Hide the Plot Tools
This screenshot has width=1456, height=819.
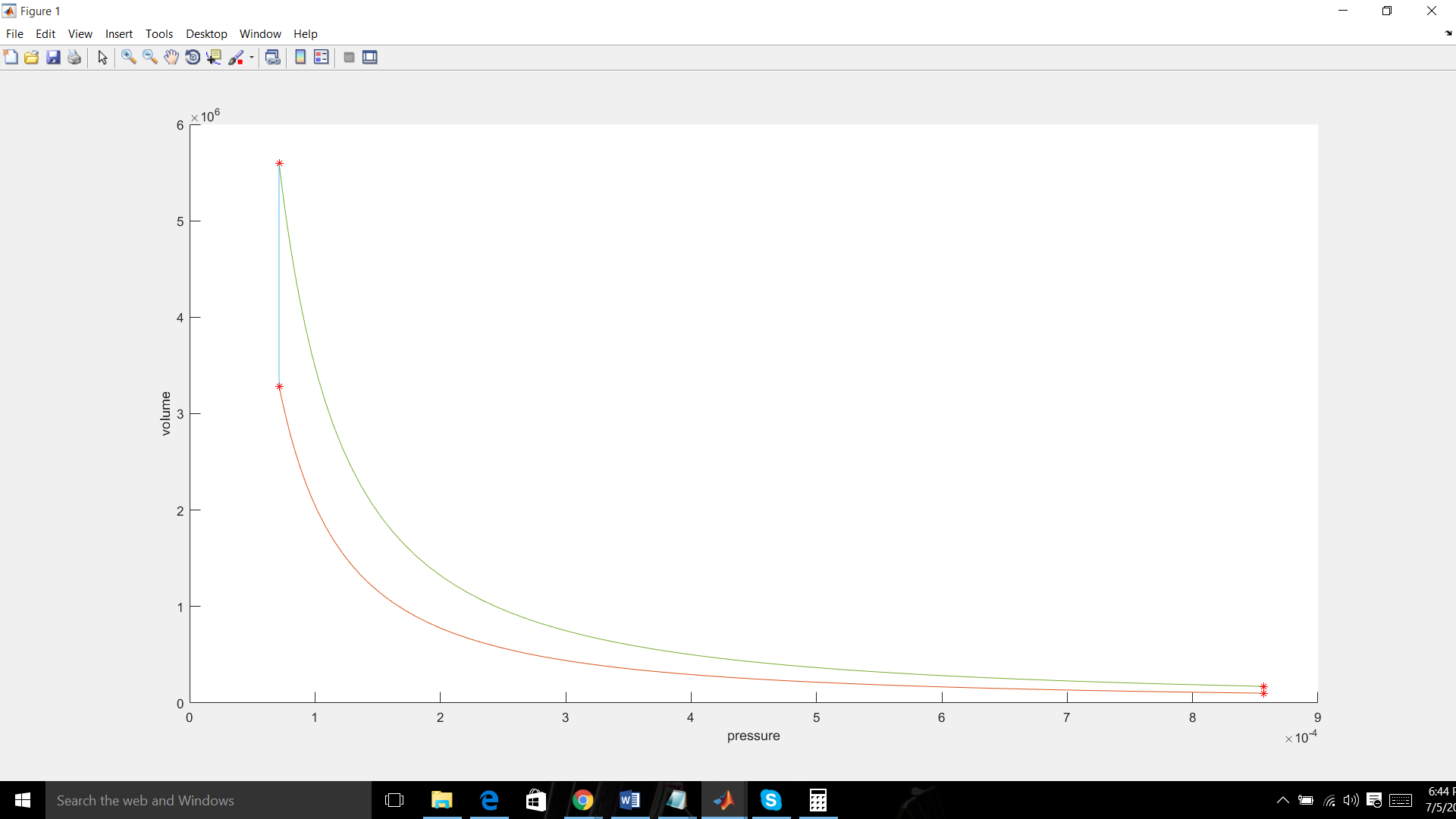(349, 57)
